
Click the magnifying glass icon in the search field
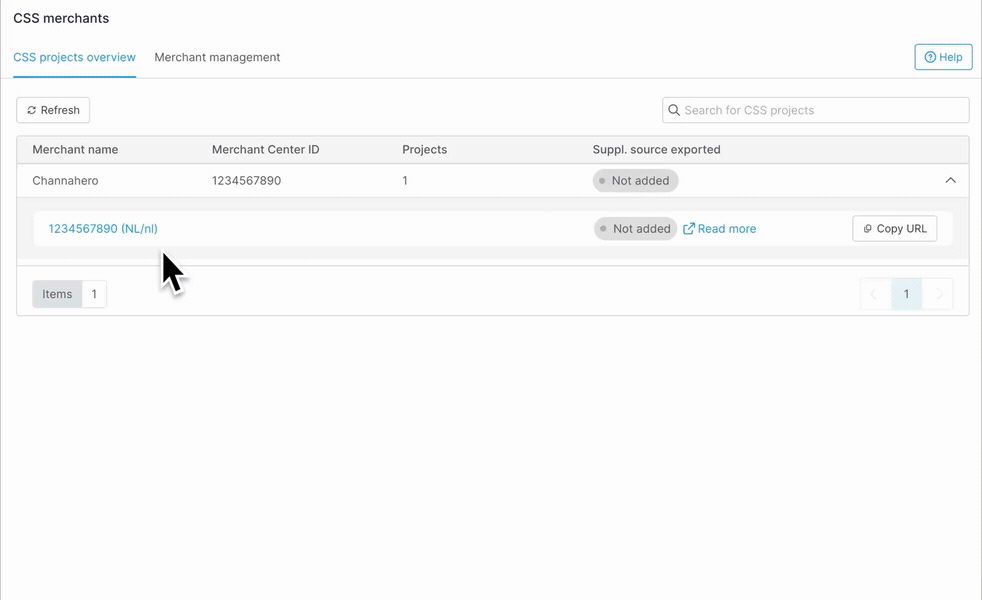[x=674, y=110]
